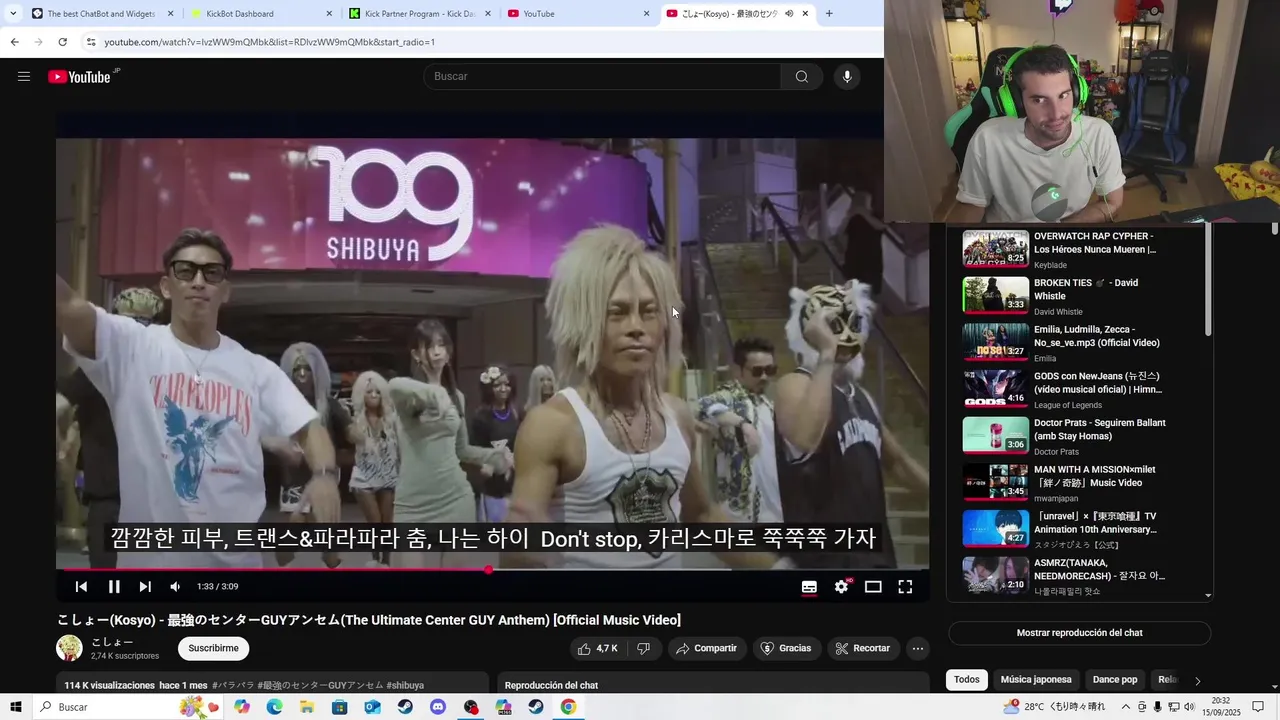
Task: Seek on the red progress bar
Action: point(492,570)
